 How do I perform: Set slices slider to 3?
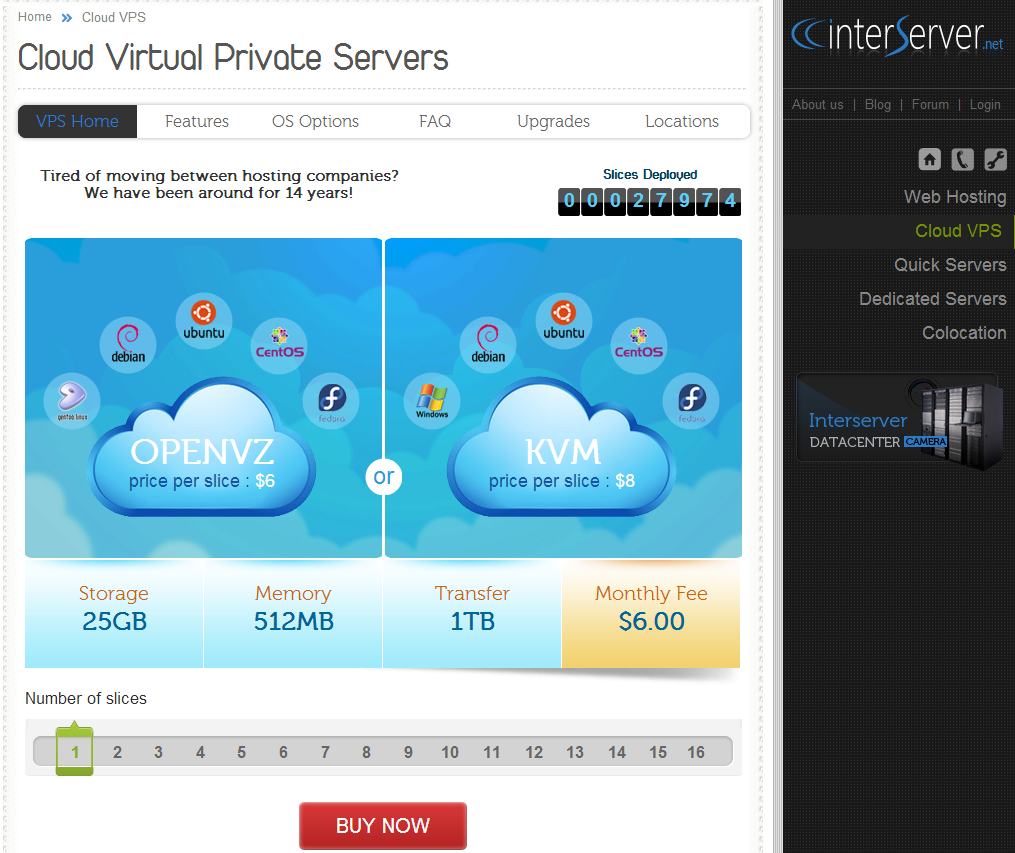[x=158, y=752]
